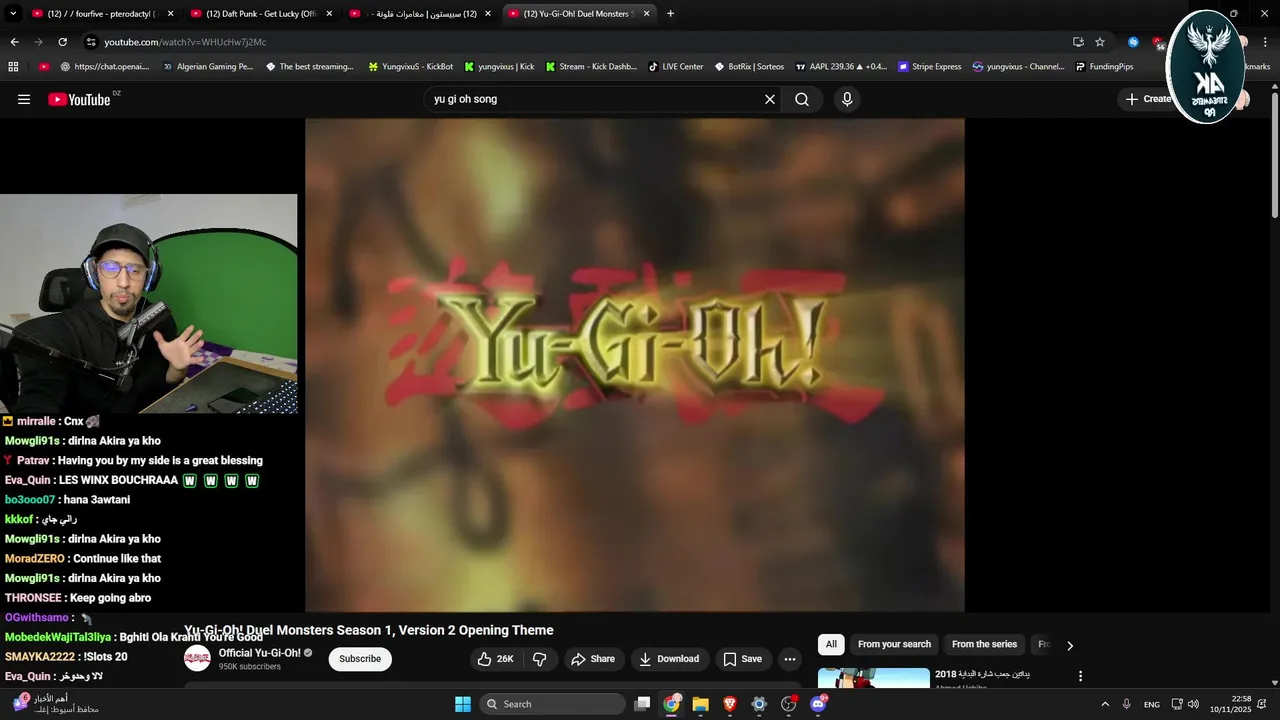The width and height of the screenshot is (1280, 720).
Task: Share the Yu-Gi-Oh video
Action: (x=593, y=659)
